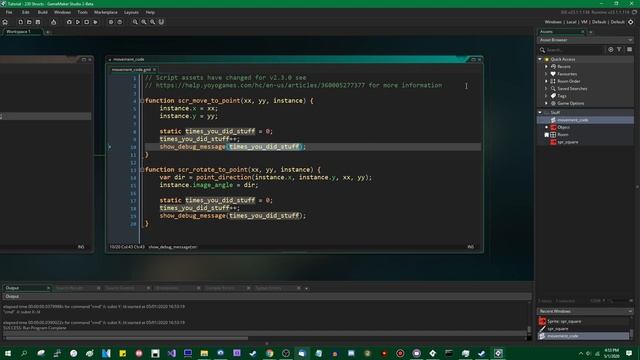Collapse the Stuff folder

[540, 112]
